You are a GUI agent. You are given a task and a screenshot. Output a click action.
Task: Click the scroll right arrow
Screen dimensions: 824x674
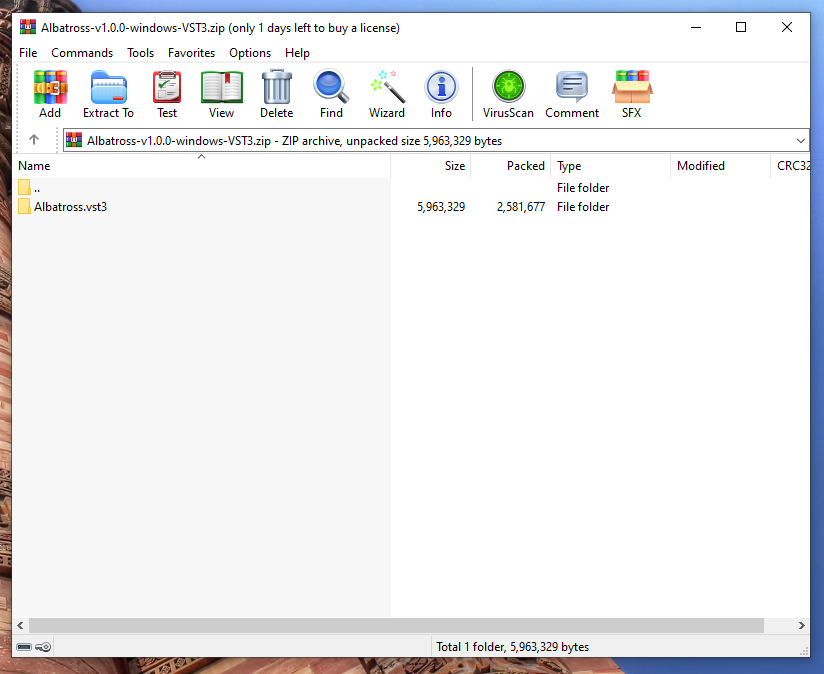click(x=801, y=625)
